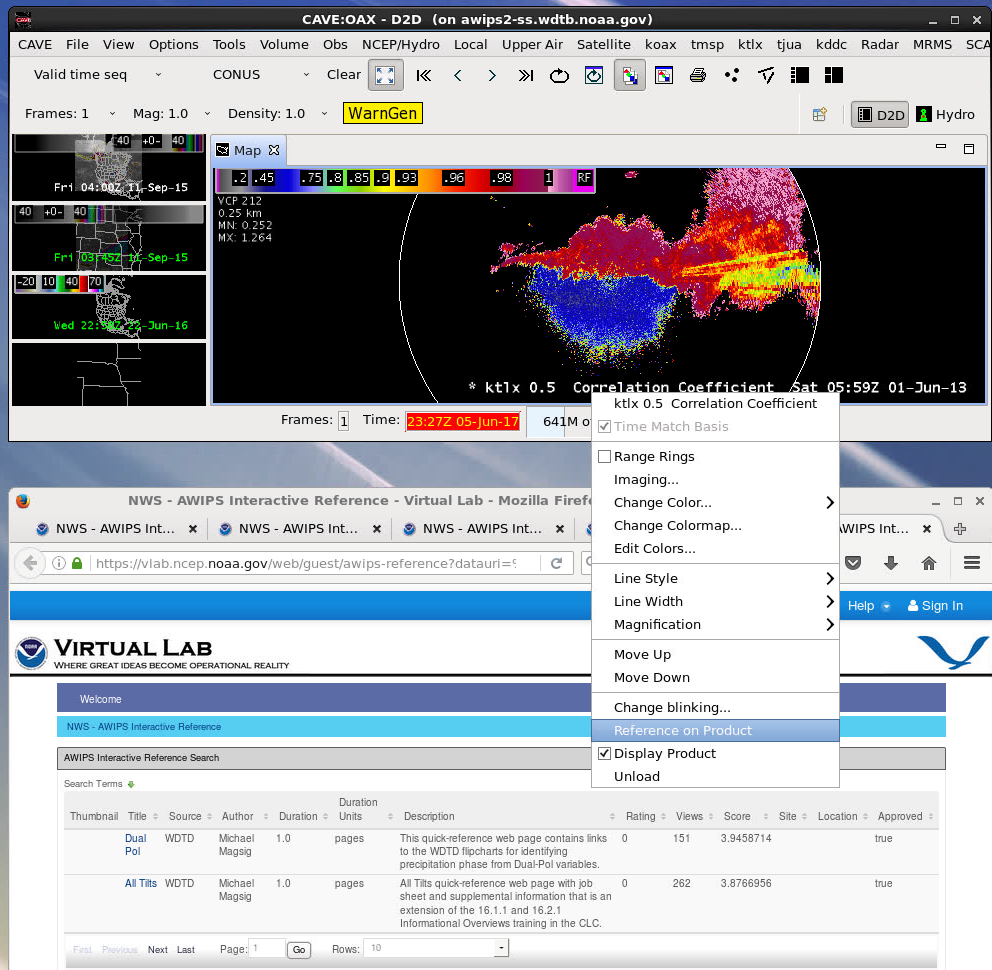The image size is (992, 970).
Task: Open the Satellite menu
Action: coord(604,44)
